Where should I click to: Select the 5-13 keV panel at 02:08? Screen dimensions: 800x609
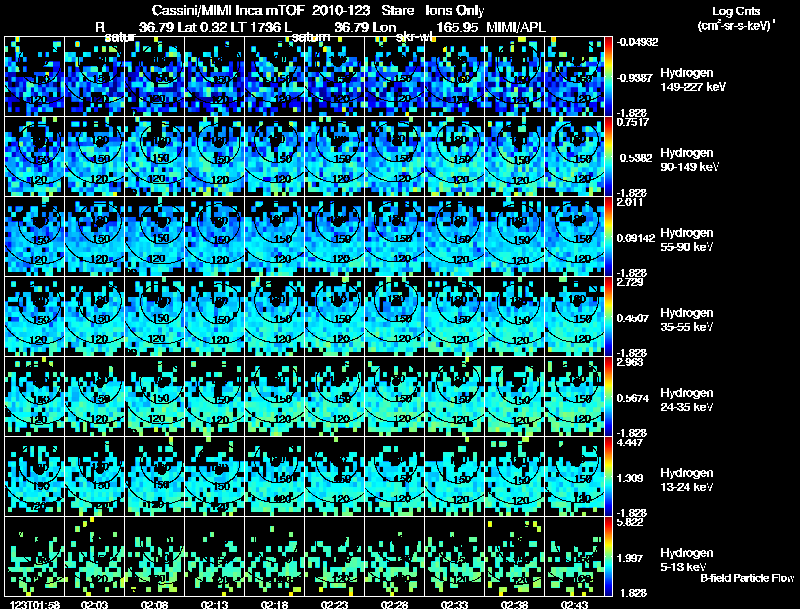[155, 556]
